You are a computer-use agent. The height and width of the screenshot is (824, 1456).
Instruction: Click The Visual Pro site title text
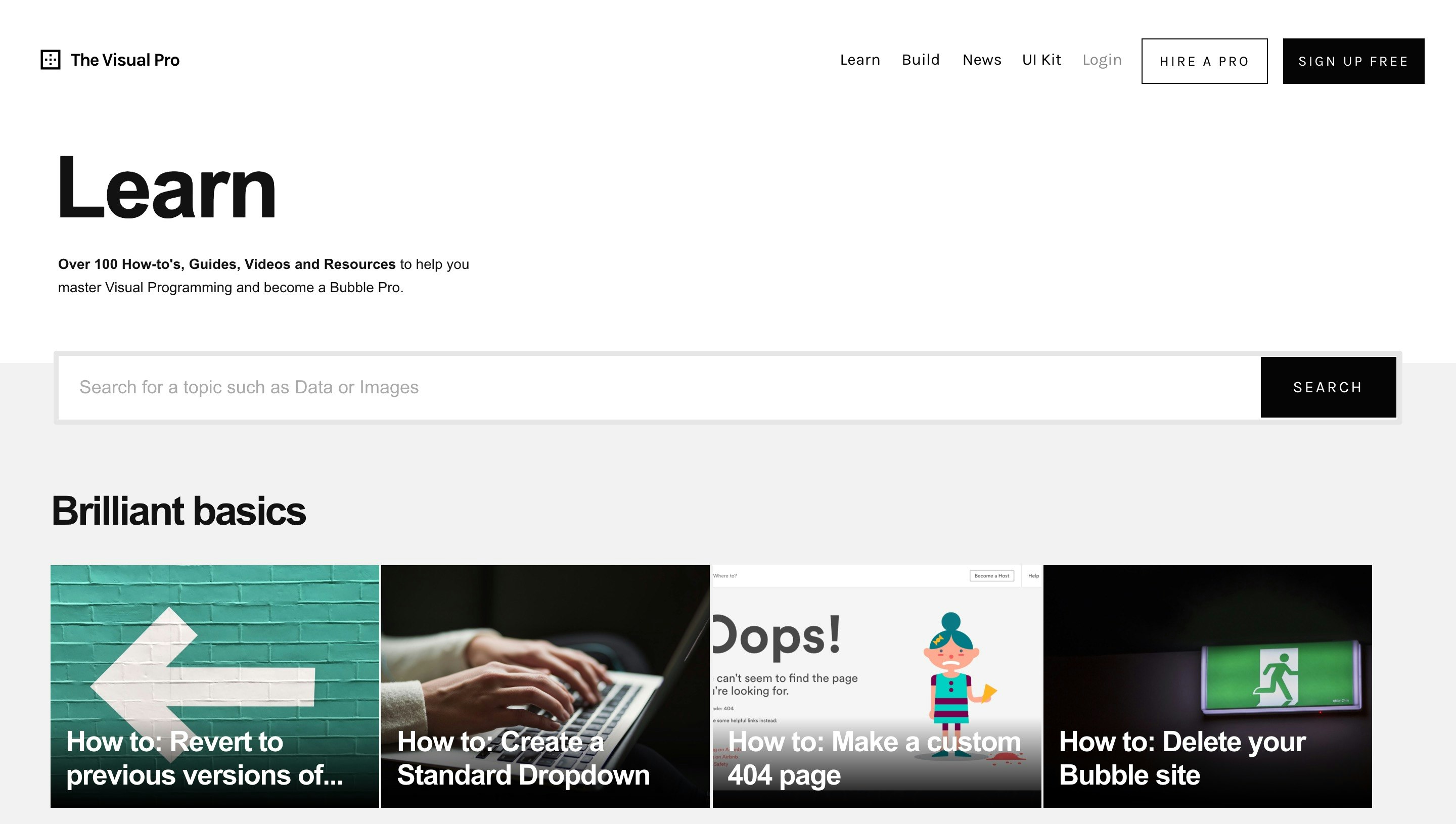(125, 60)
